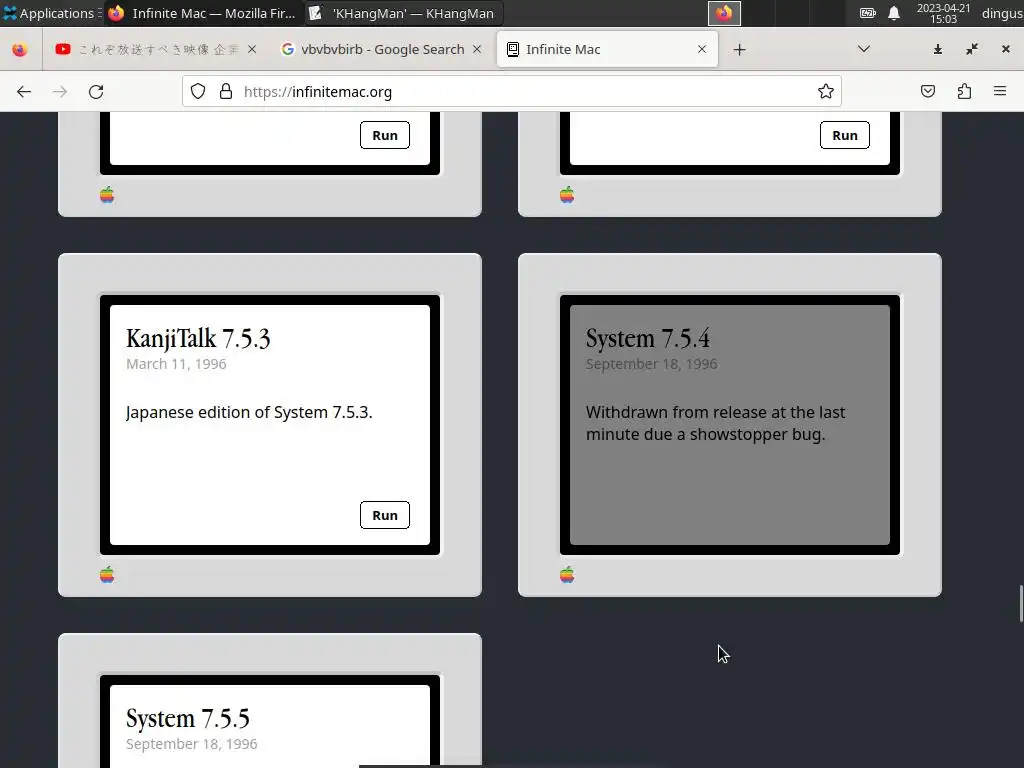Open a new browser tab
Viewport: 1024px width, 768px height.
(739, 50)
